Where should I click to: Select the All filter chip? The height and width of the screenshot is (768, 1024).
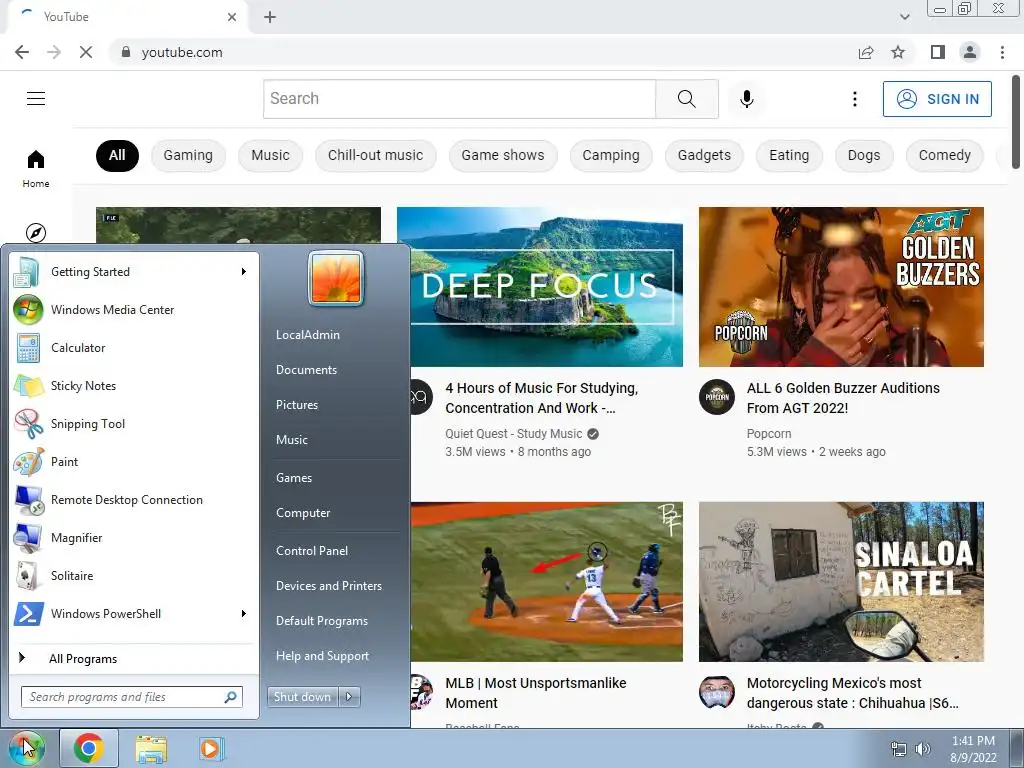[x=118, y=155]
